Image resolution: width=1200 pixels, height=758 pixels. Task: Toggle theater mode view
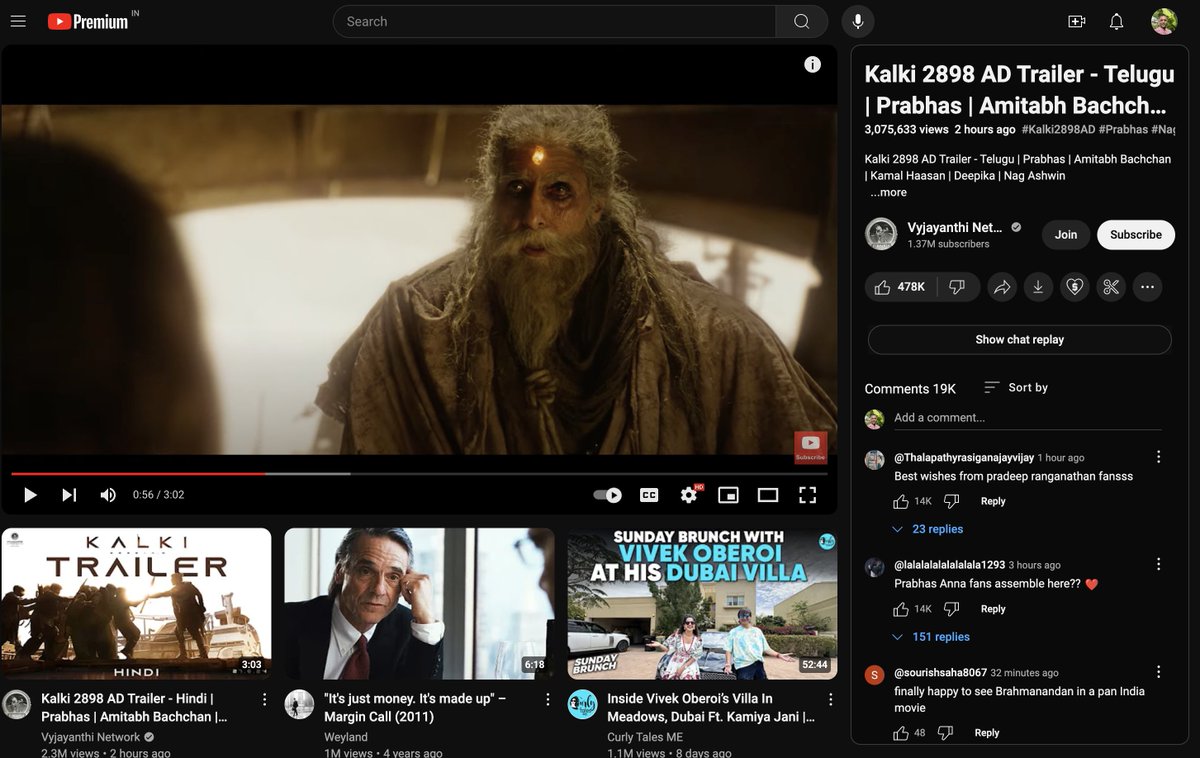click(768, 494)
